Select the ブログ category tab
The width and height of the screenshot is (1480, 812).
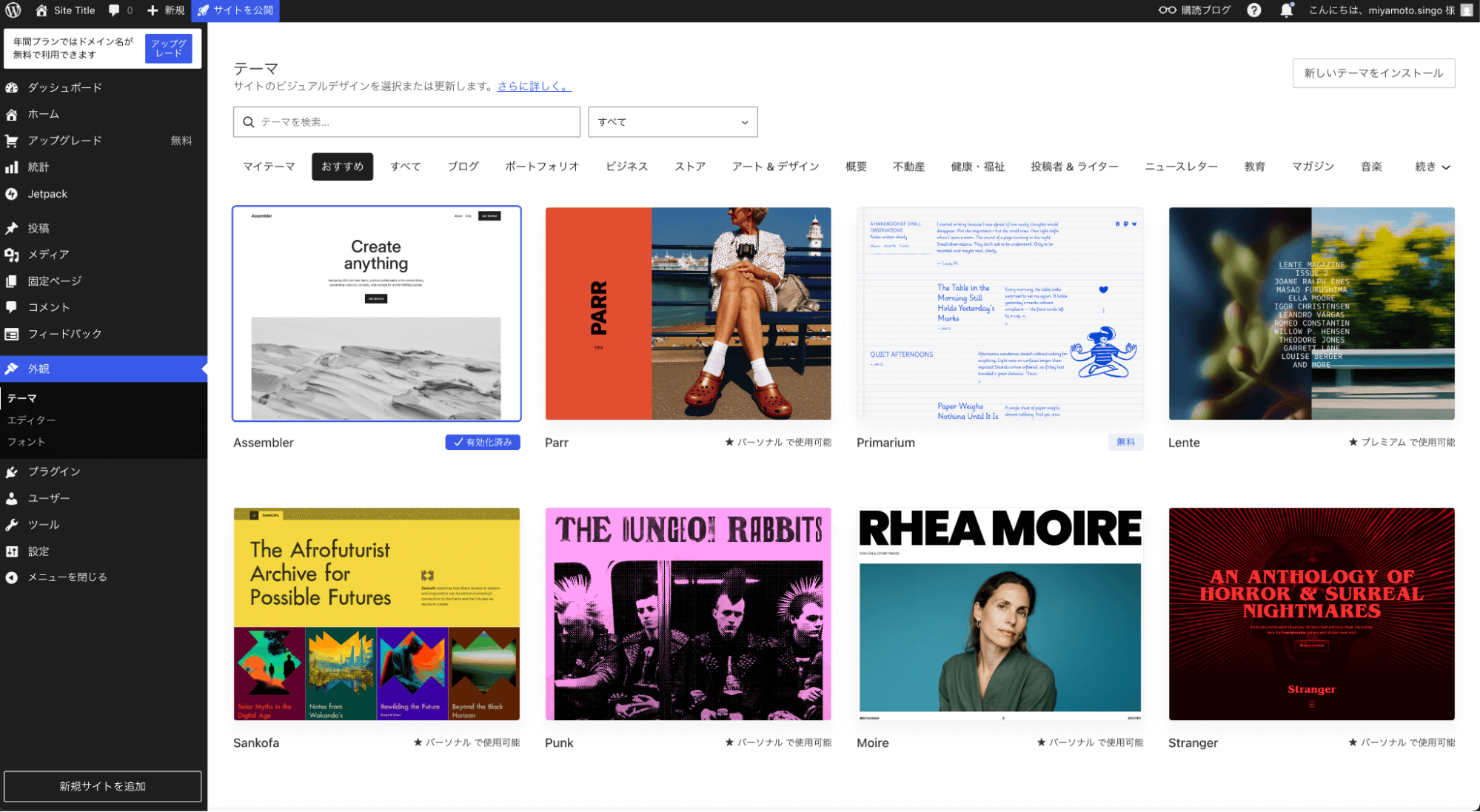click(463, 167)
